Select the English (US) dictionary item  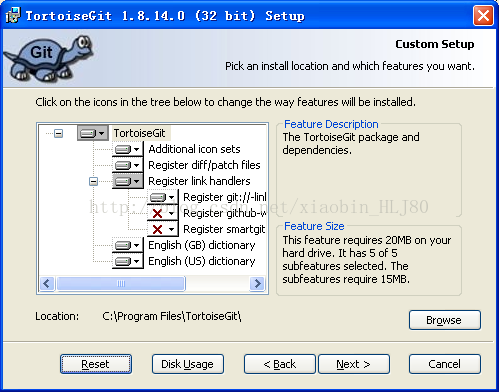pyautogui.click(x=202, y=261)
